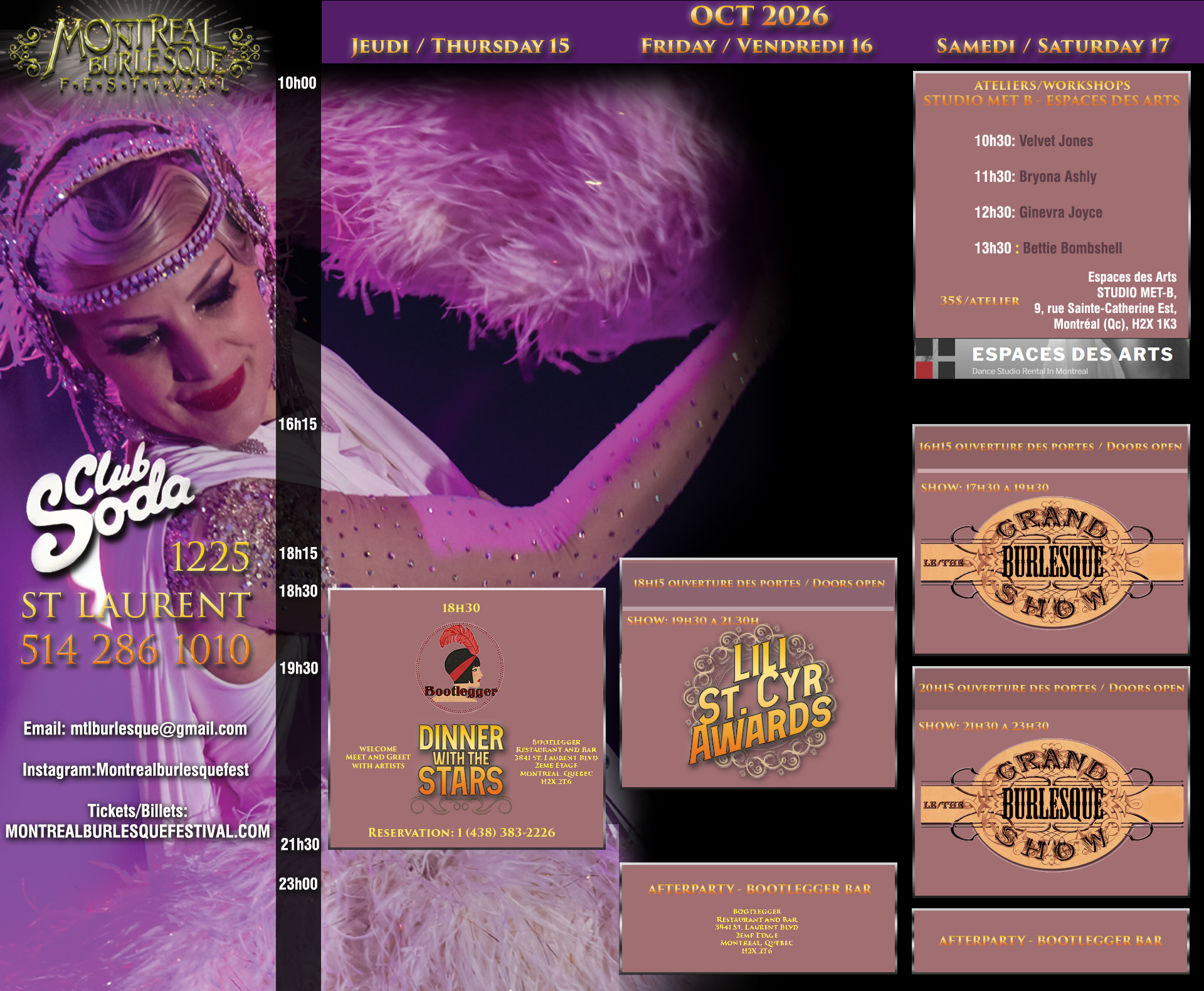Viewport: 1204px width, 991px height.
Task: Click the 23h00 time marker
Action: click(x=298, y=884)
